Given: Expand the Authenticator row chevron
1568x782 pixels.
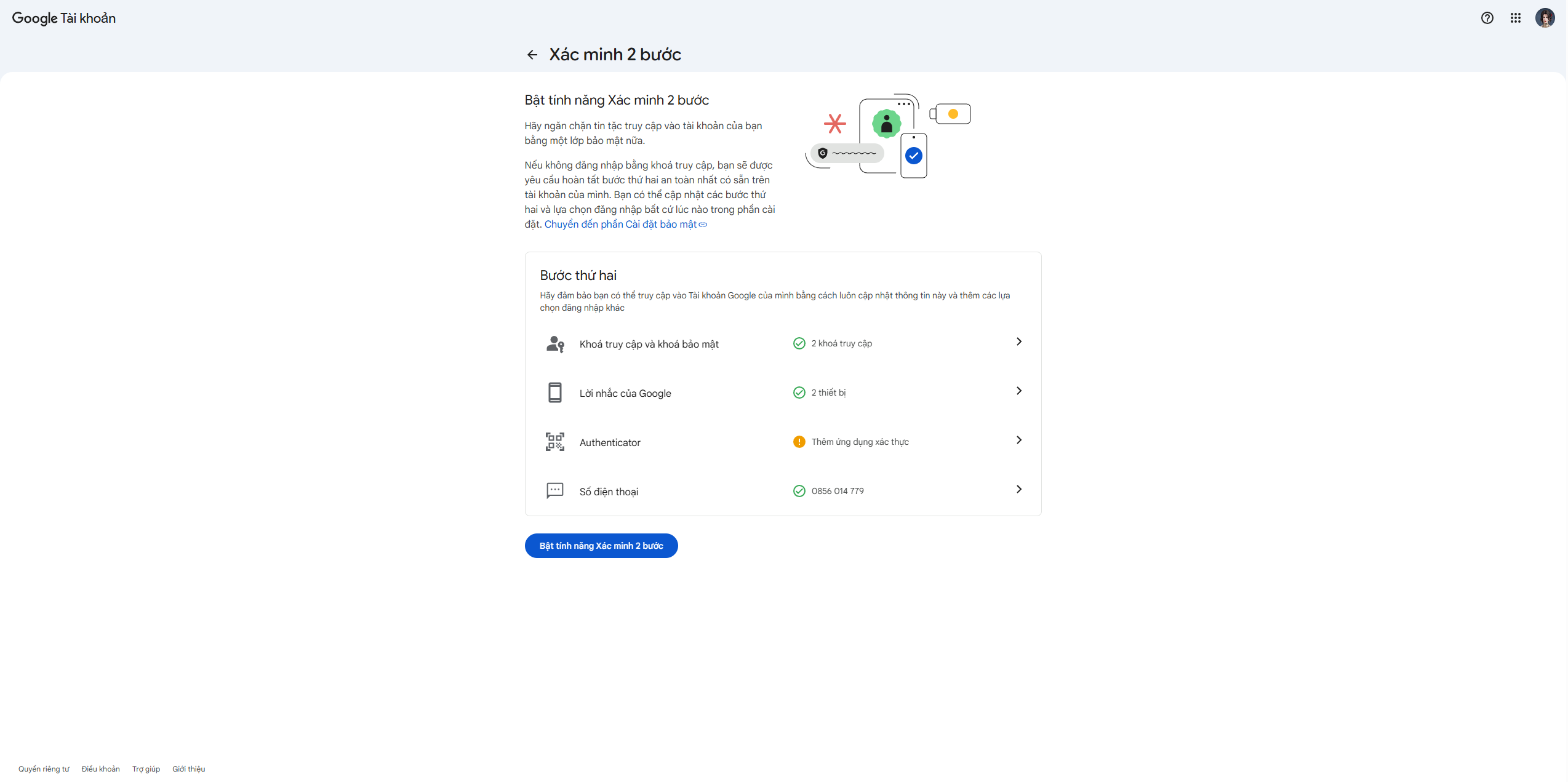Looking at the screenshot, I should click(1019, 440).
